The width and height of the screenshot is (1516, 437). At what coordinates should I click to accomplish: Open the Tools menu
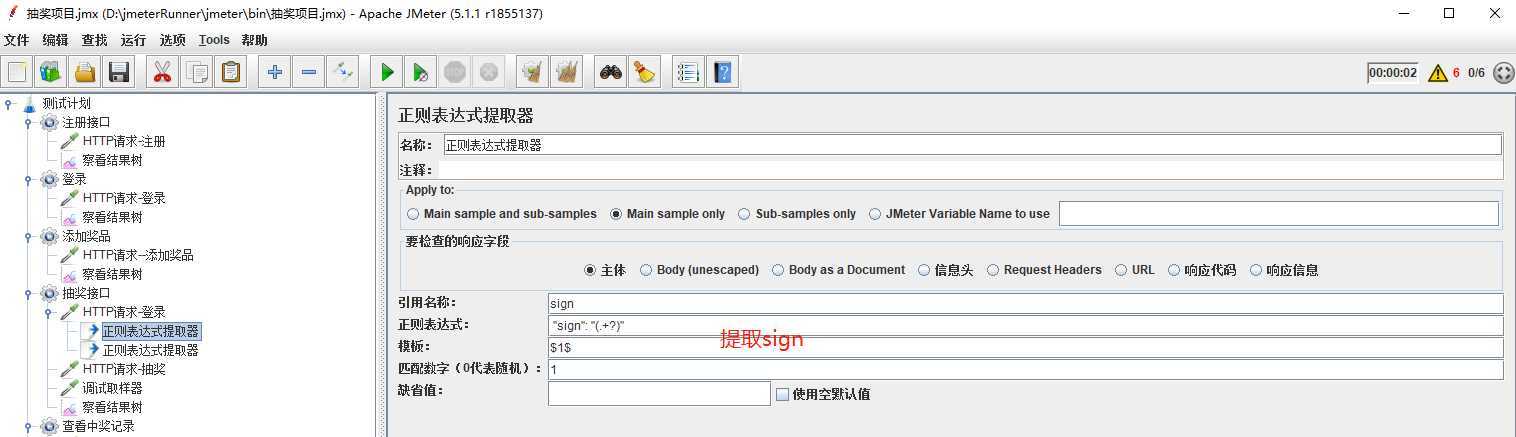[214, 40]
